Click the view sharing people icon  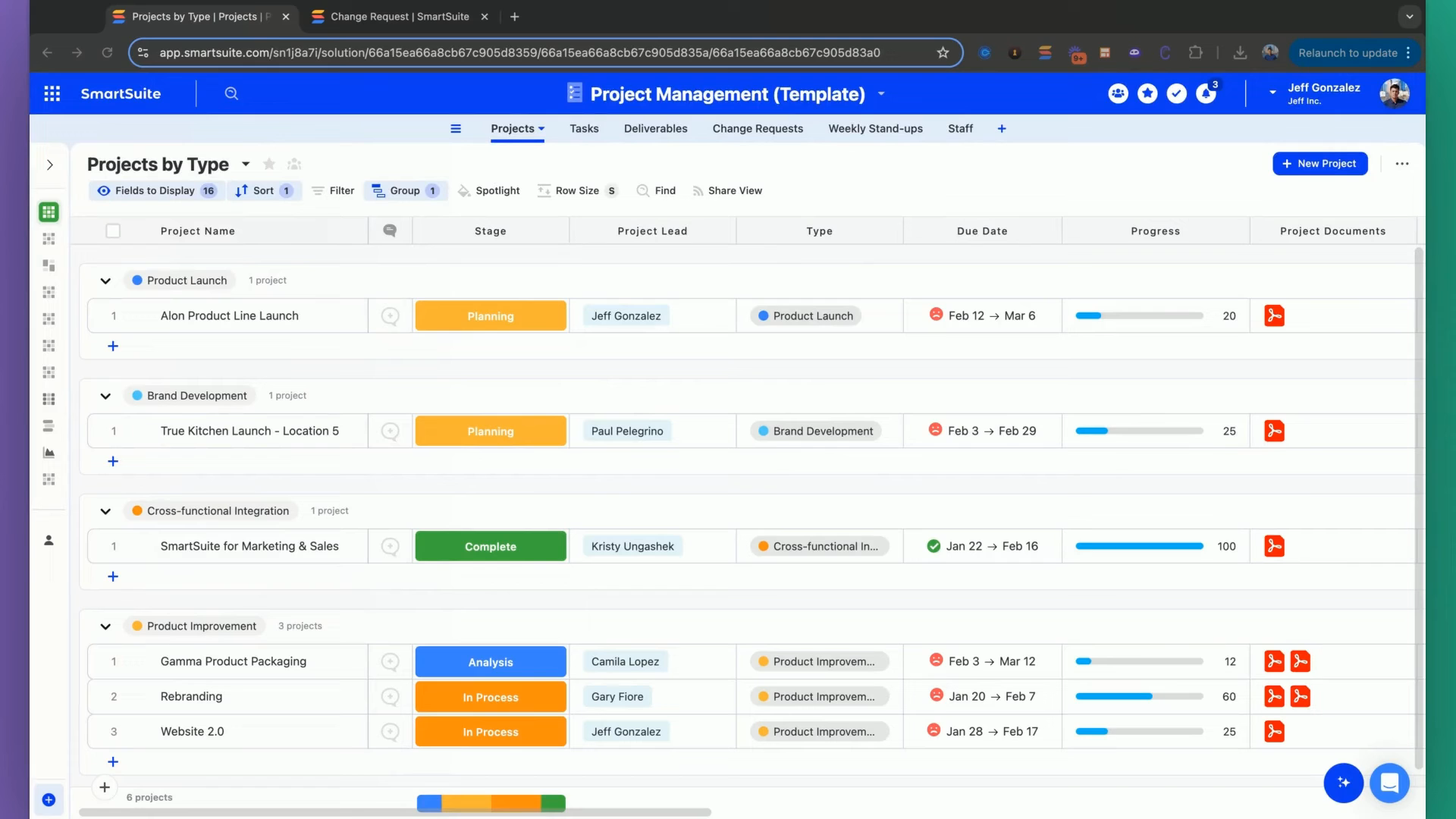[x=294, y=164]
